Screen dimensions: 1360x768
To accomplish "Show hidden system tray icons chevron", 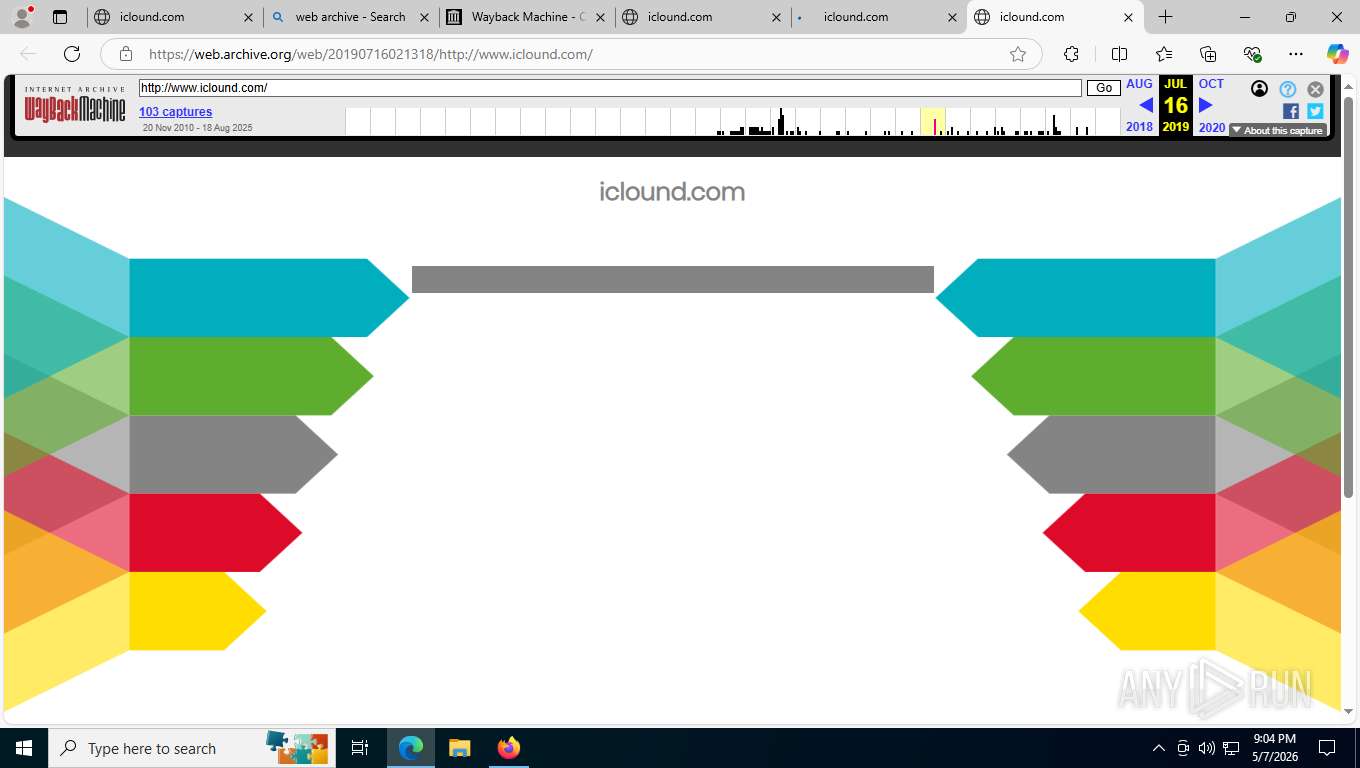I will [x=1159, y=748].
